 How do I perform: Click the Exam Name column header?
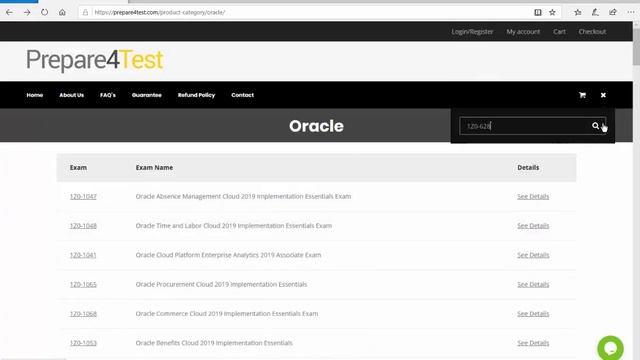pos(154,167)
